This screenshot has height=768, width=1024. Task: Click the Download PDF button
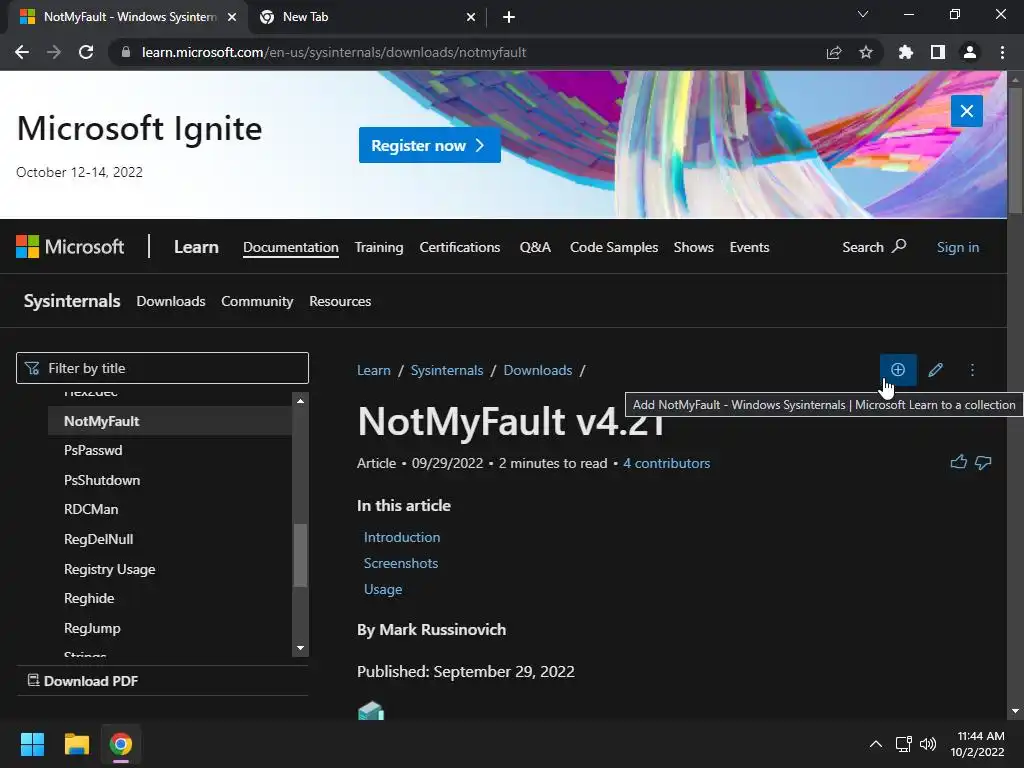click(83, 680)
